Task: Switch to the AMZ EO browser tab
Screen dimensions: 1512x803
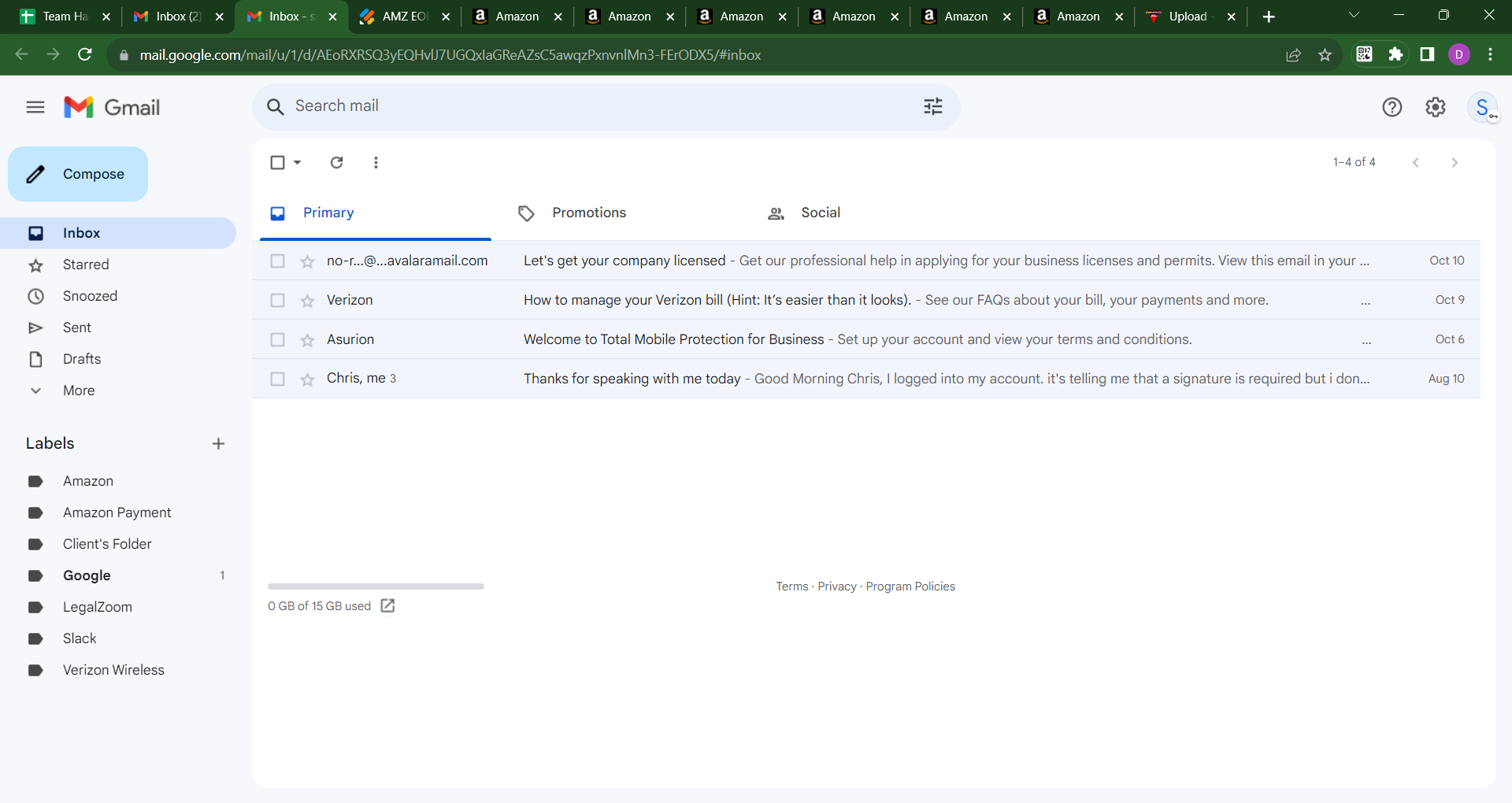Action: [403, 17]
